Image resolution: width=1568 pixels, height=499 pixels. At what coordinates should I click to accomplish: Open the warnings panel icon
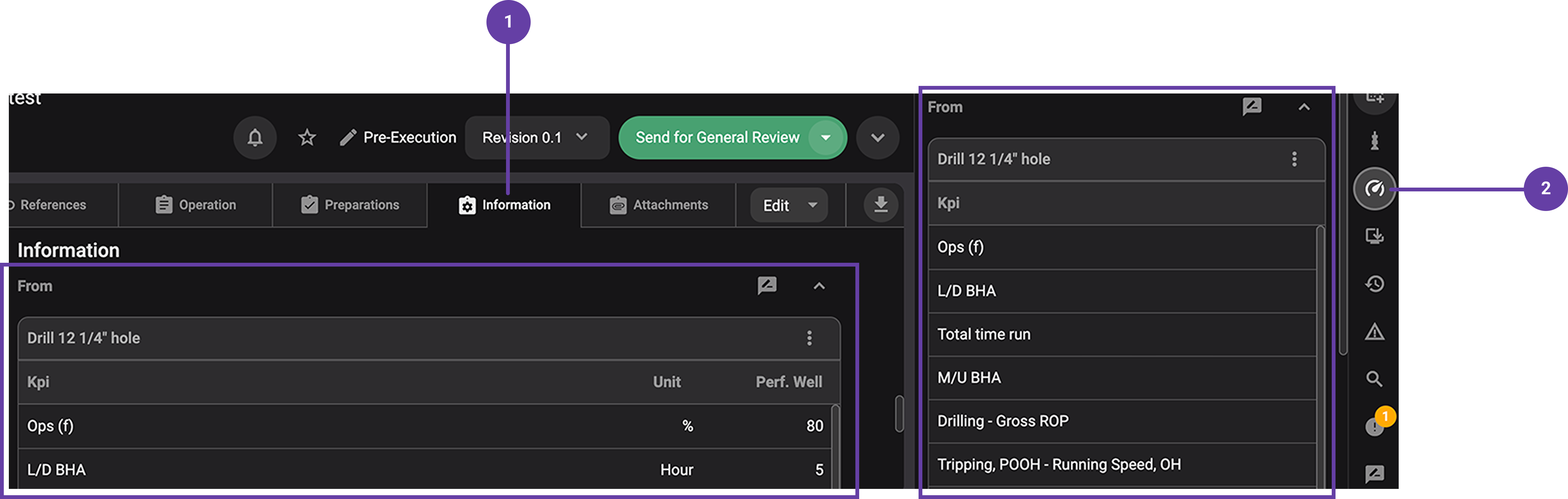coord(1374,332)
